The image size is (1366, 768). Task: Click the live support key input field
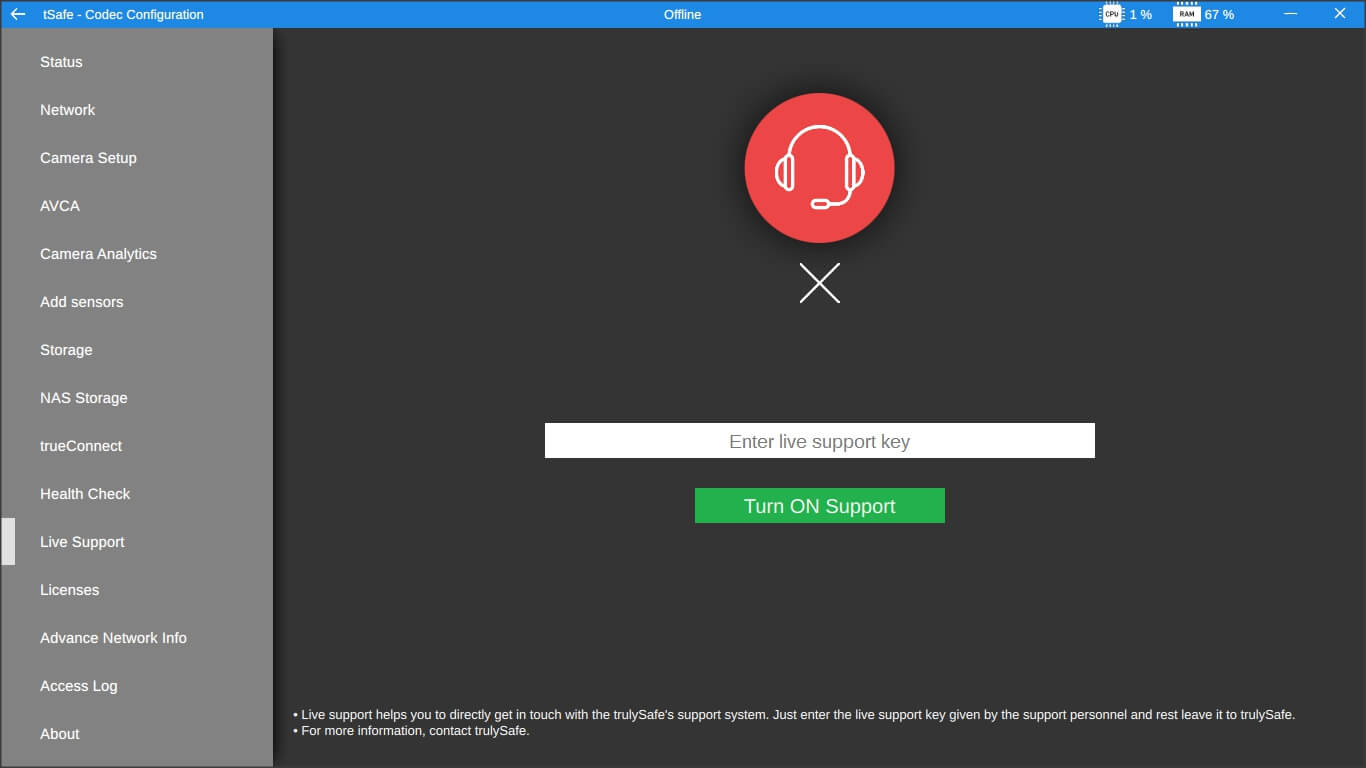tap(819, 440)
